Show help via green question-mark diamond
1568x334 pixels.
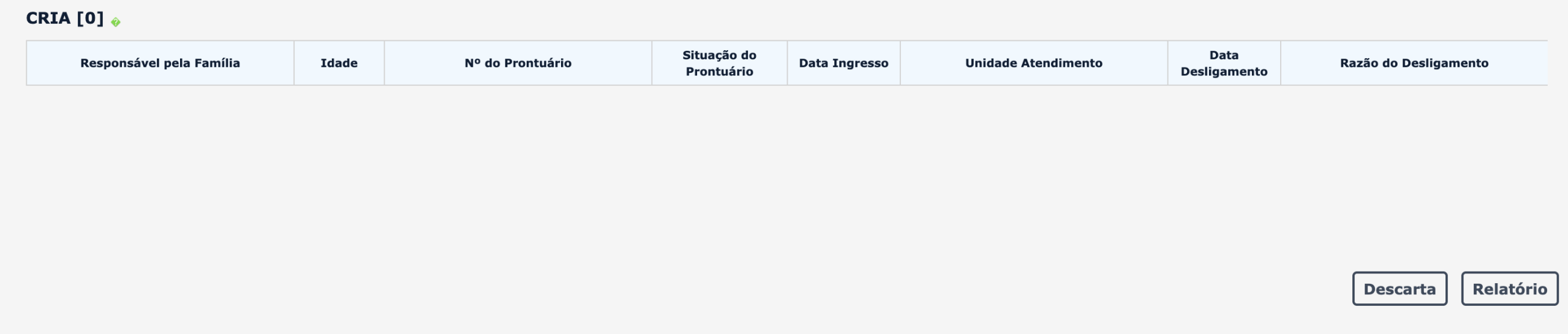tap(115, 22)
